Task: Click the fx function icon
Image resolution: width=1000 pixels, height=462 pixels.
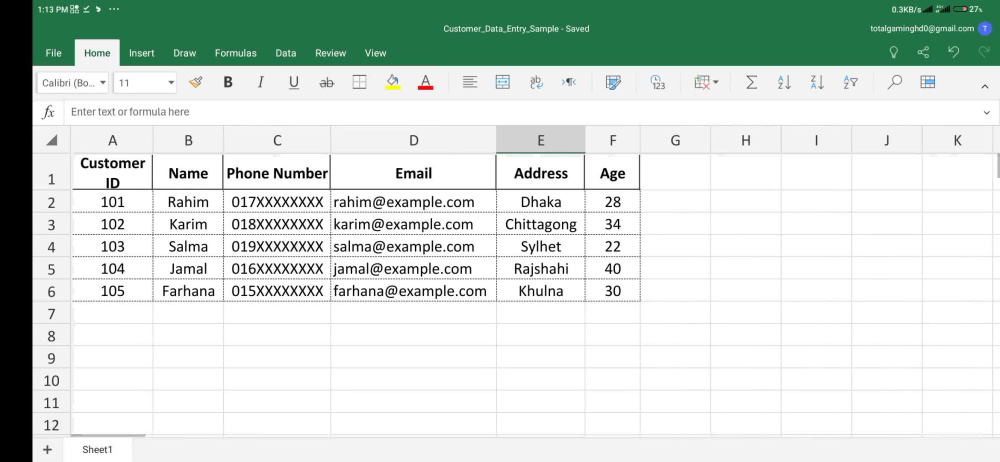Action: click(x=48, y=112)
